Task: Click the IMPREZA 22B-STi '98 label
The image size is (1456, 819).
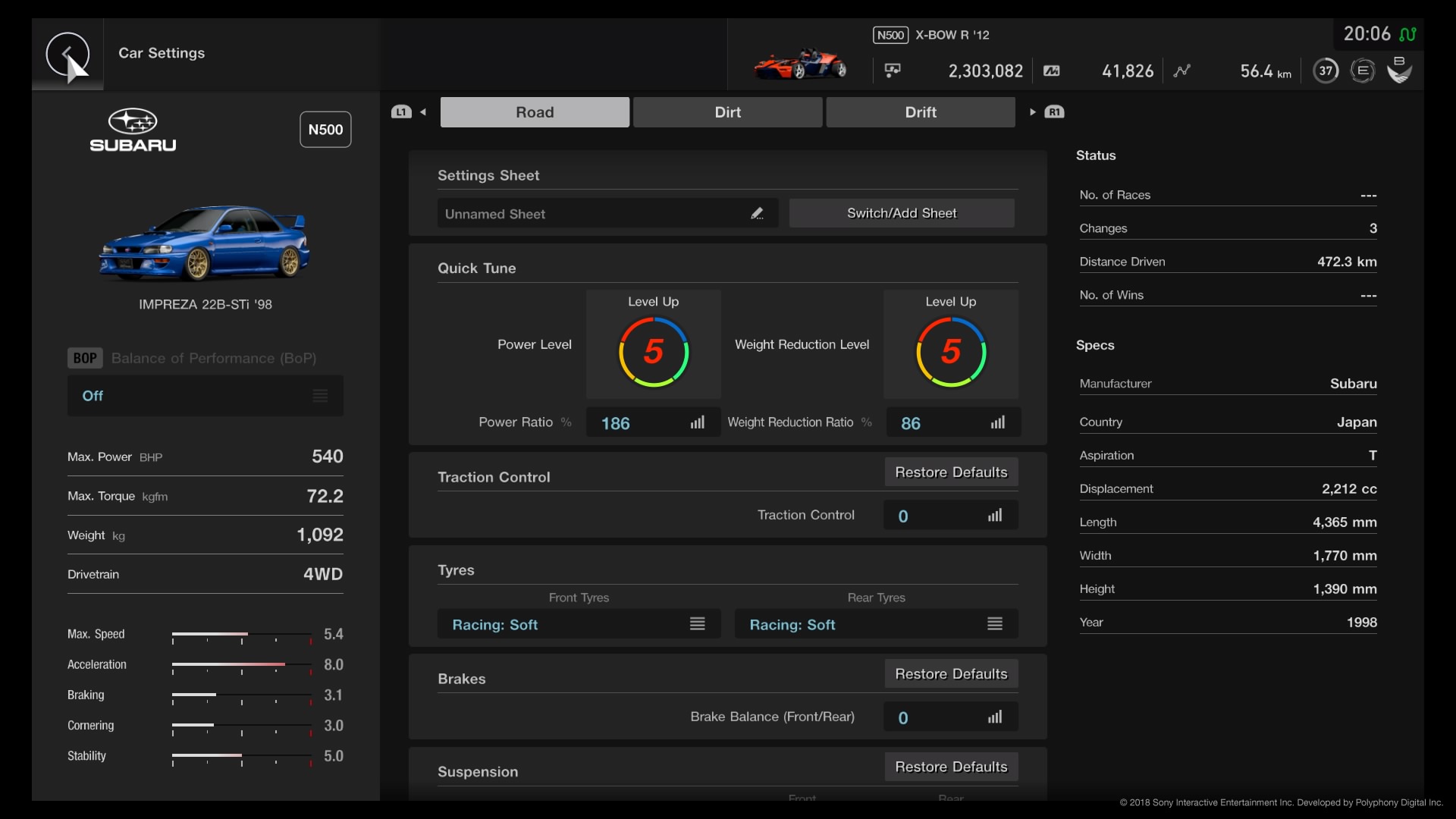Action: pyautogui.click(x=206, y=304)
